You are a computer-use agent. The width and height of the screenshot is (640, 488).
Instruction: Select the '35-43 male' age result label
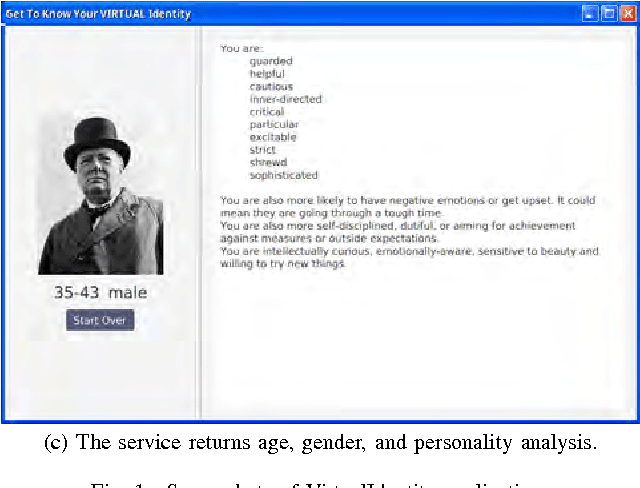[x=100, y=293]
